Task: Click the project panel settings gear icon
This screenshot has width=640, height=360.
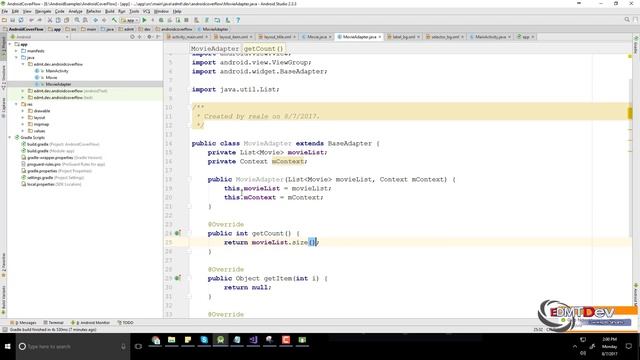Action: [x=149, y=37]
